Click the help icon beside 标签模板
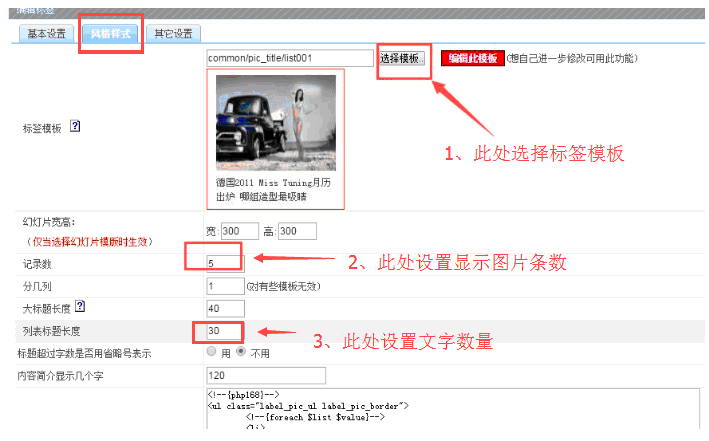The width and height of the screenshot is (709, 441). click(x=75, y=128)
